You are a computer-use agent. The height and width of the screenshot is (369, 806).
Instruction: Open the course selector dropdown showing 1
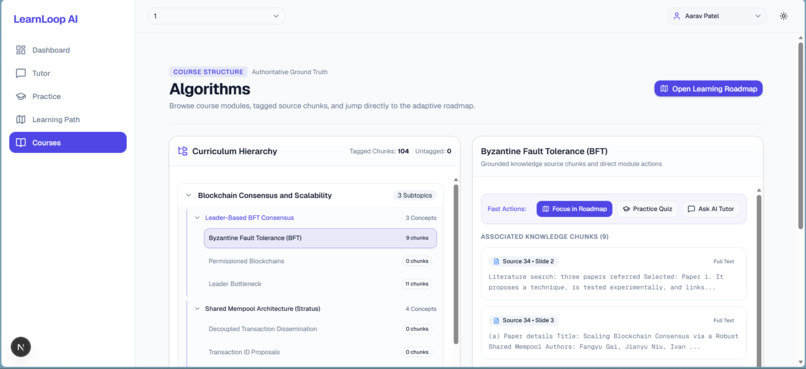pyautogui.click(x=216, y=16)
